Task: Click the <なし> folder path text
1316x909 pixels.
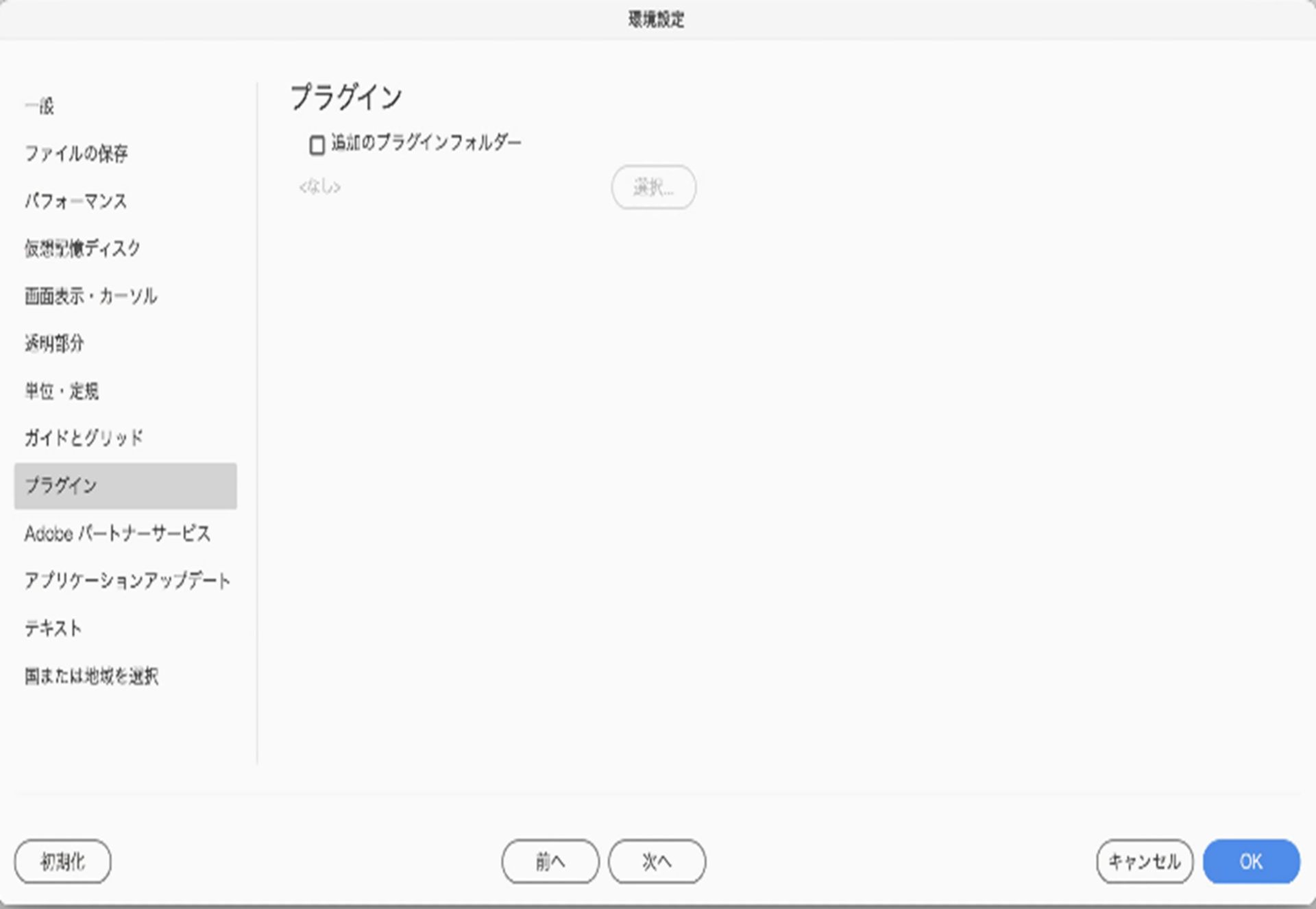Action: 319,186
